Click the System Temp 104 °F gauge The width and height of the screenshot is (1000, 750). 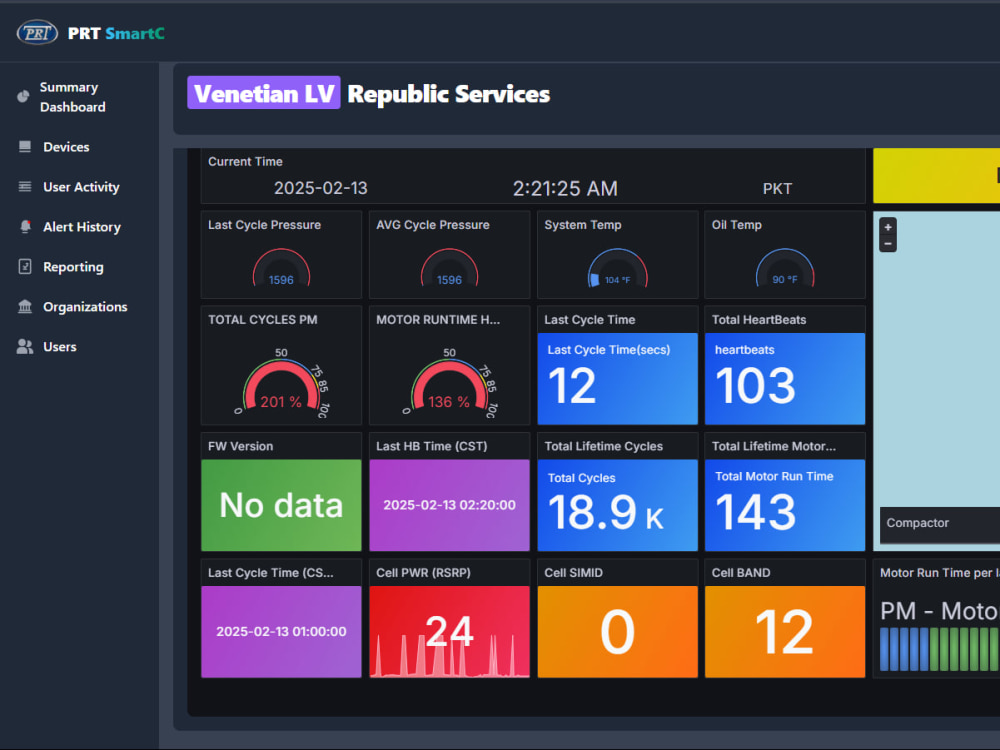[x=617, y=267]
